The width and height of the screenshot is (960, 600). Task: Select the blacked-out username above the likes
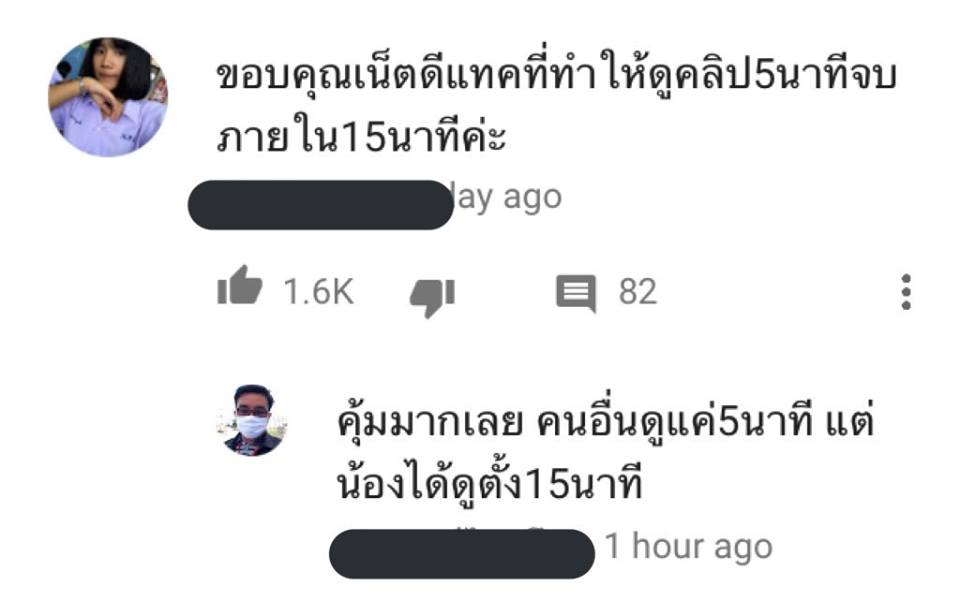320,204
